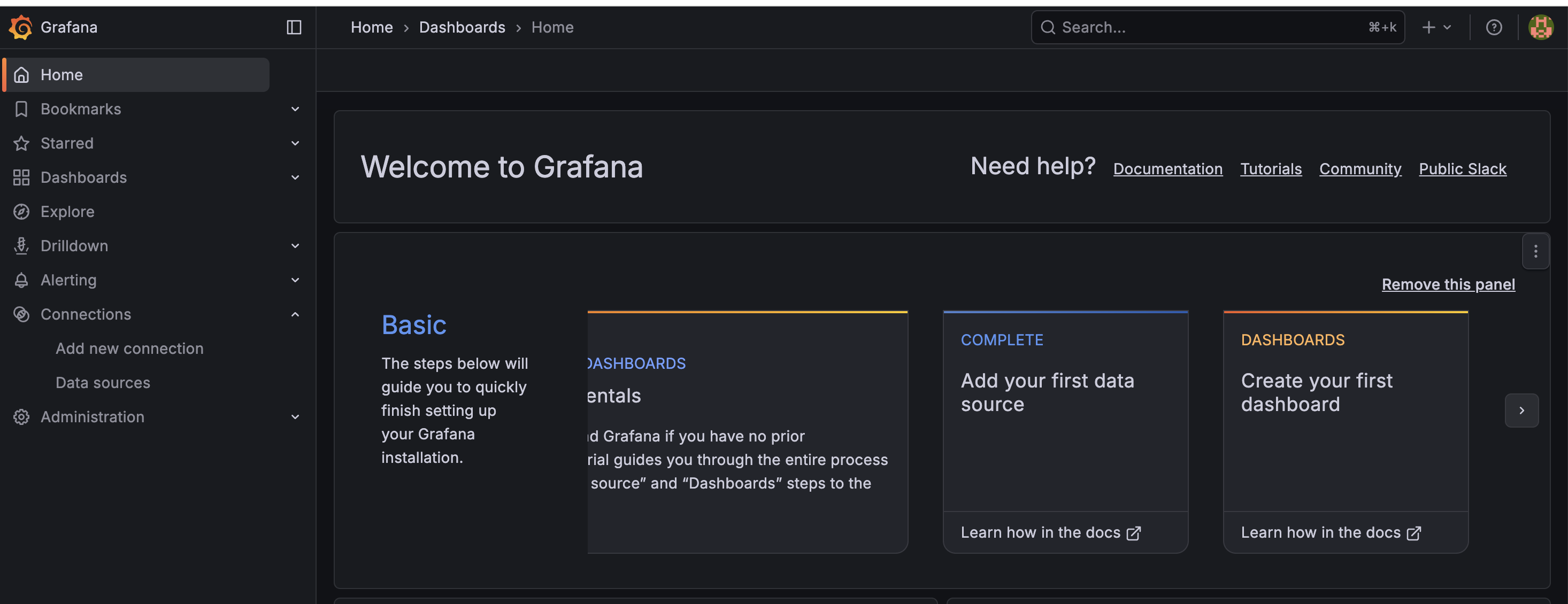Expand the Starred section chevron
This screenshot has width=1568, height=604.
[x=295, y=143]
